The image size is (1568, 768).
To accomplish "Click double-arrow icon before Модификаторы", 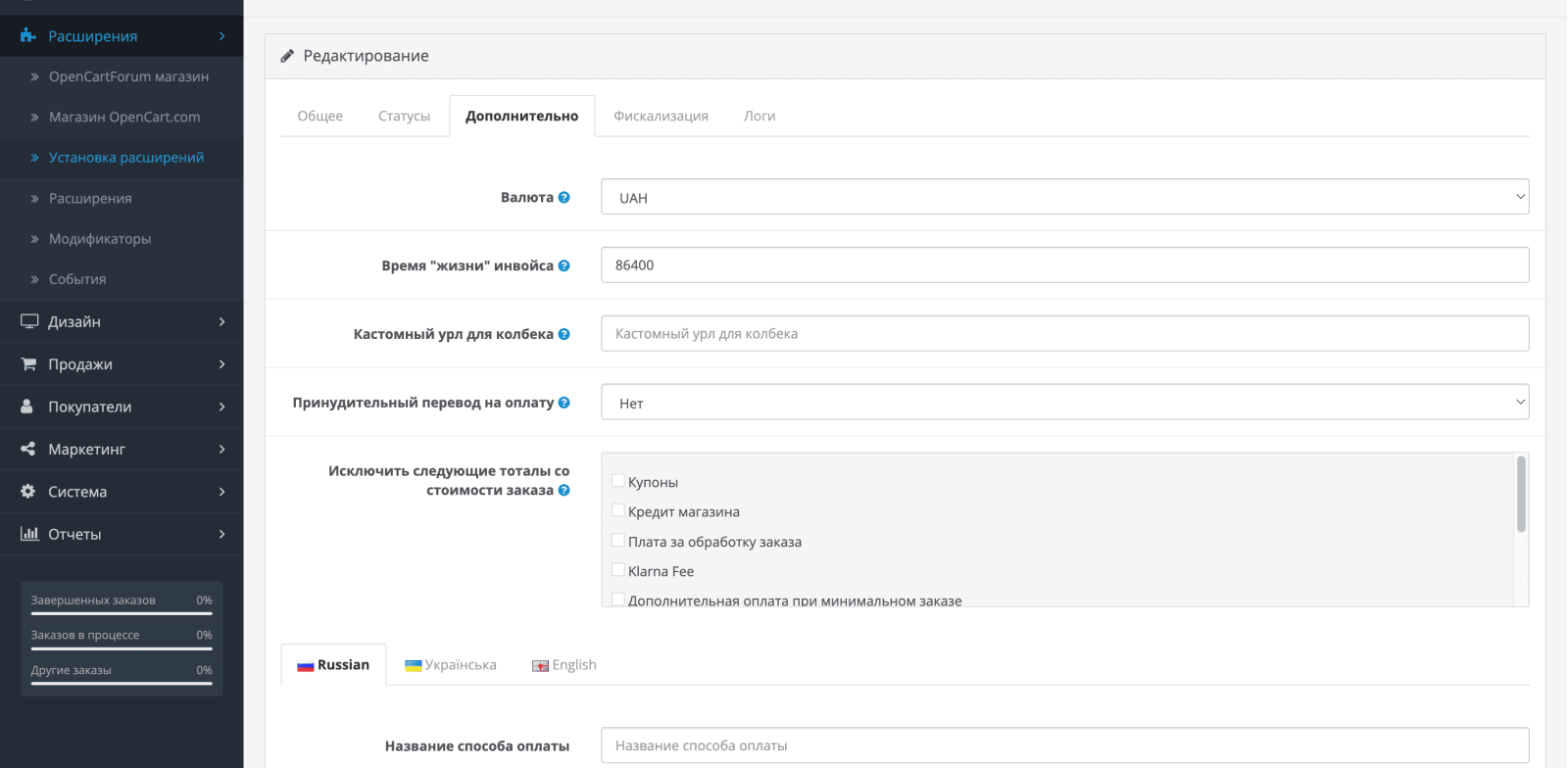I will tap(34, 239).
